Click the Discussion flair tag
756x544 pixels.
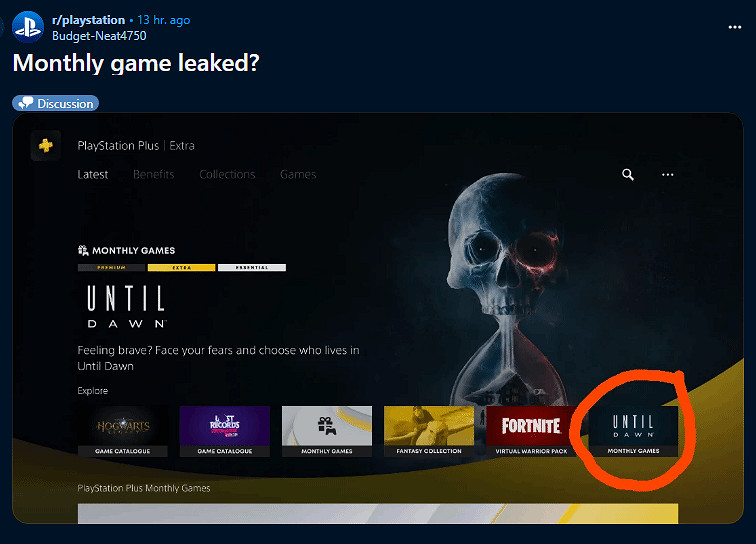pyautogui.click(x=56, y=103)
